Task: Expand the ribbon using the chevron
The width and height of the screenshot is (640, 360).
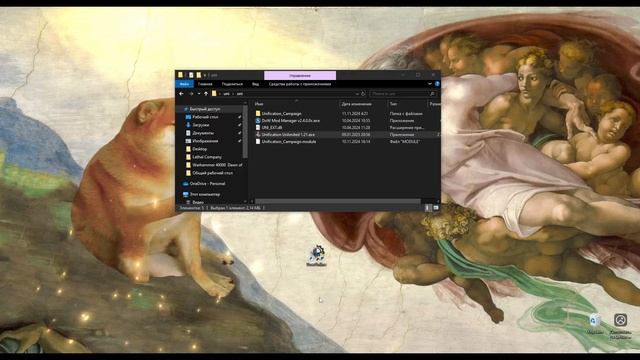Action: (x=429, y=84)
